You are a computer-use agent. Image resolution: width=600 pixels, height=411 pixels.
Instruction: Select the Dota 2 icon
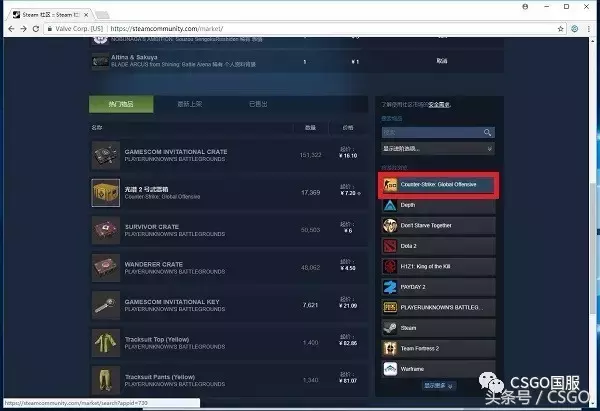390,246
